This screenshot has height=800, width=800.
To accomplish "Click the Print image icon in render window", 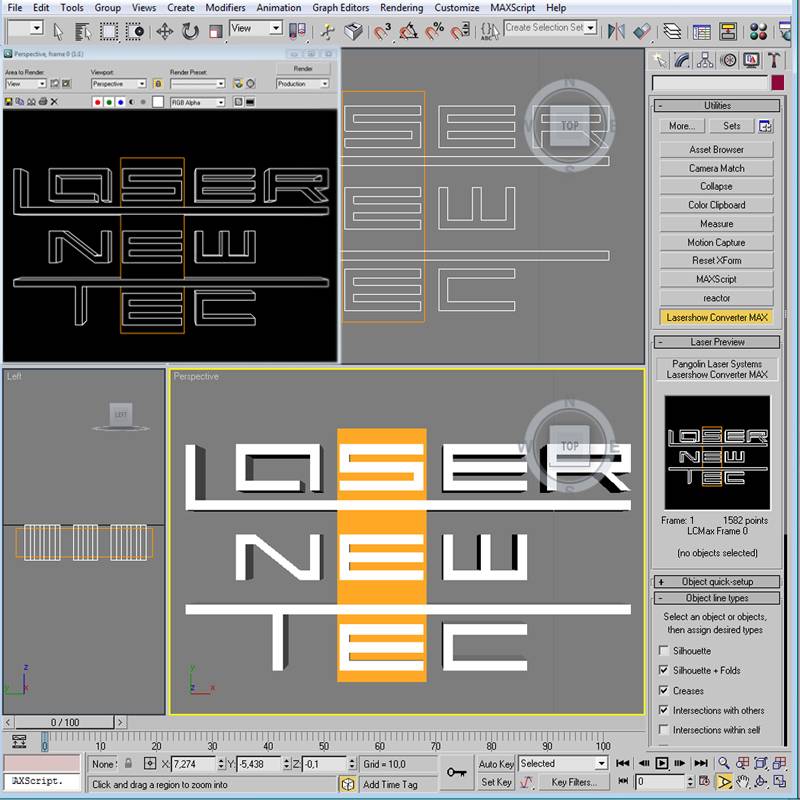I will point(43,102).
